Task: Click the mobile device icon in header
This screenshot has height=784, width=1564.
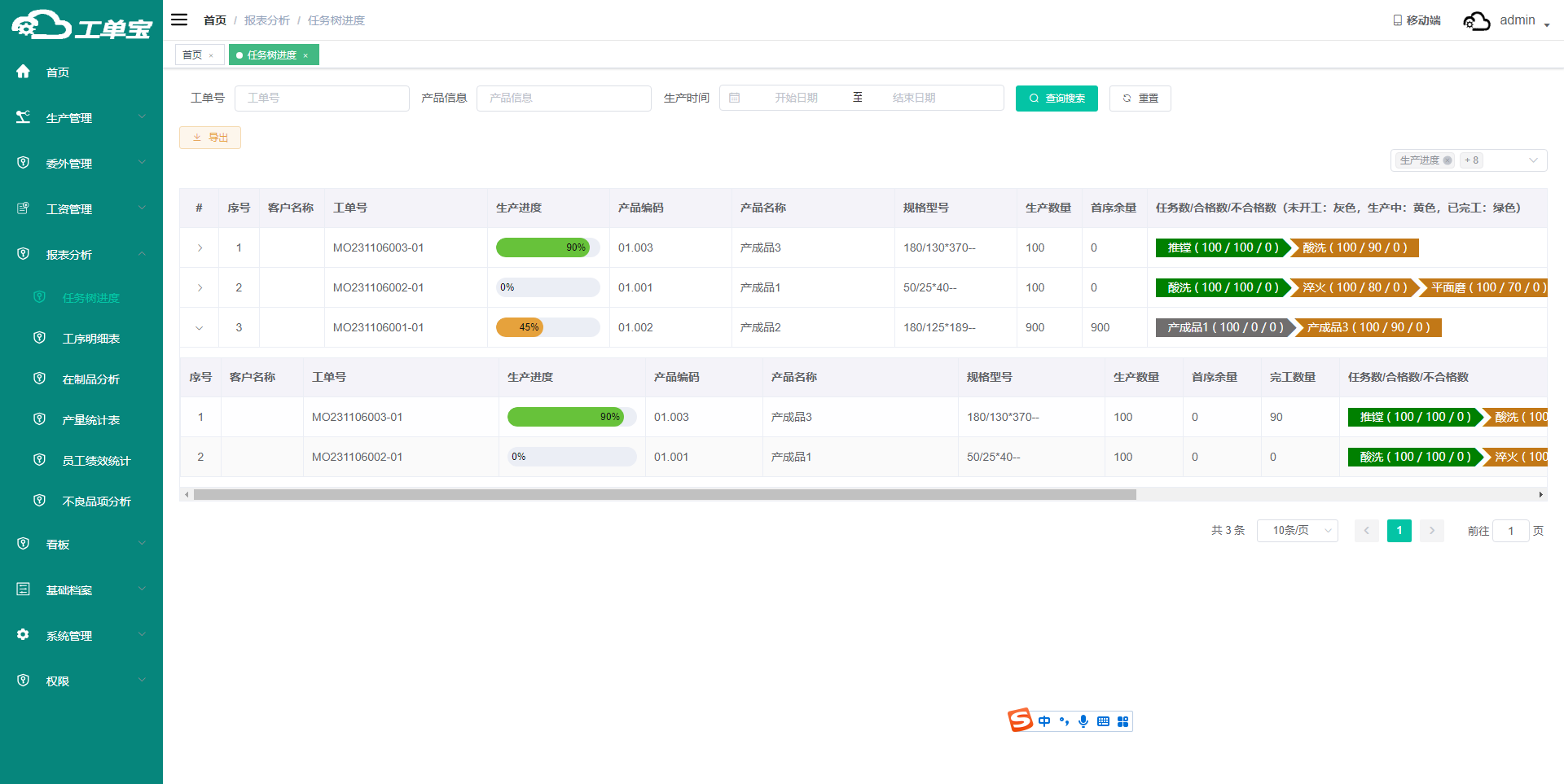Action: [1397, 20]
